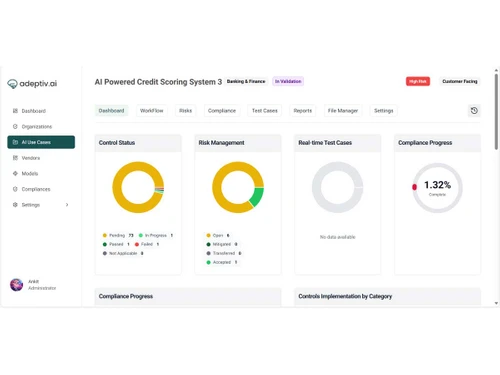Click the 'No data available' text
500x375 pixels.
tap(338, 237)
